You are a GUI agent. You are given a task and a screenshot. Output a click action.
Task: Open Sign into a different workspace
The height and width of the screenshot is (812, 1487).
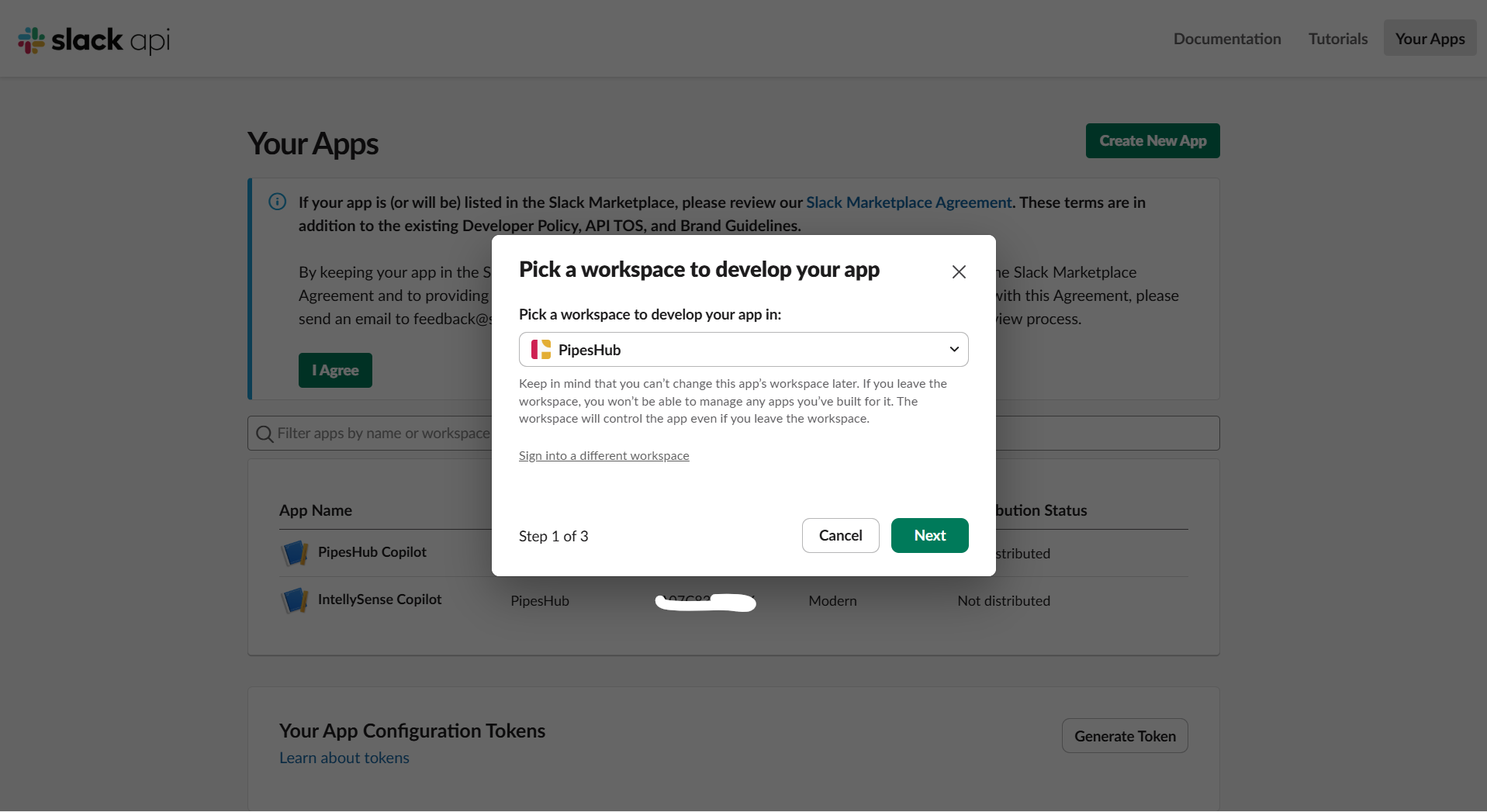point(603,455)
